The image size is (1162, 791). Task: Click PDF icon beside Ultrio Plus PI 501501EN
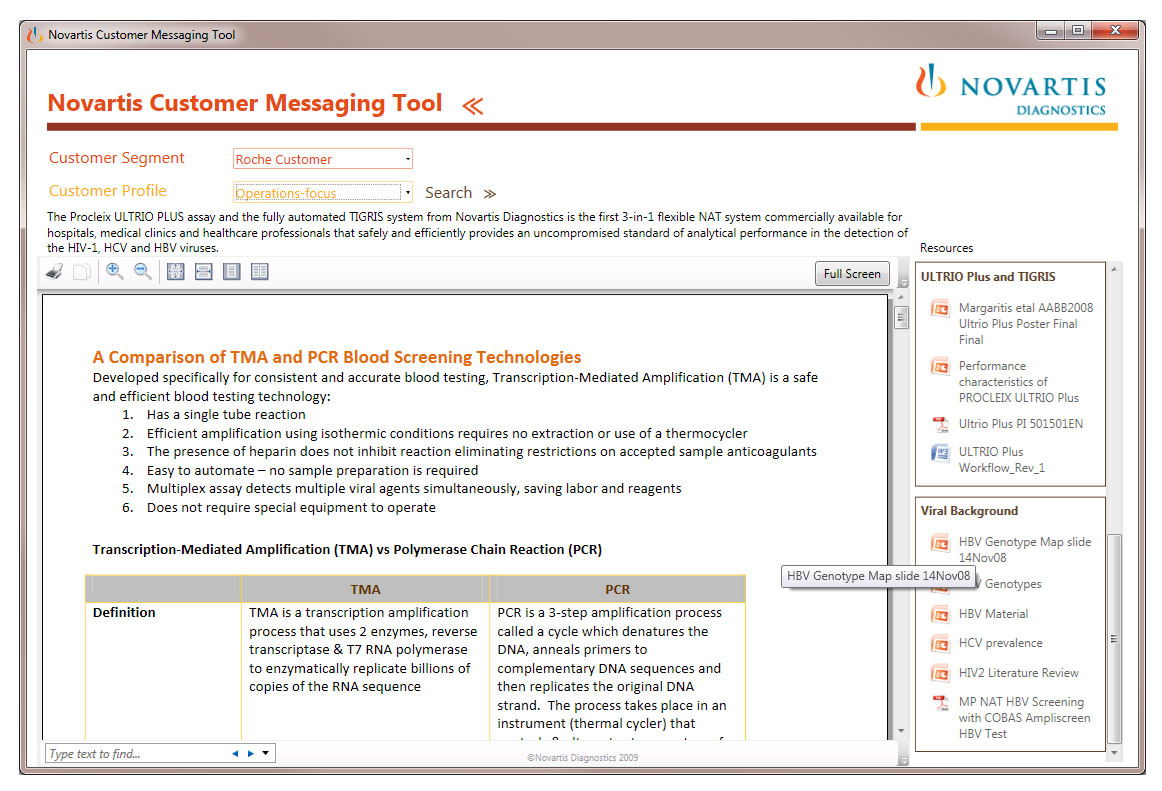coord(940,424)
